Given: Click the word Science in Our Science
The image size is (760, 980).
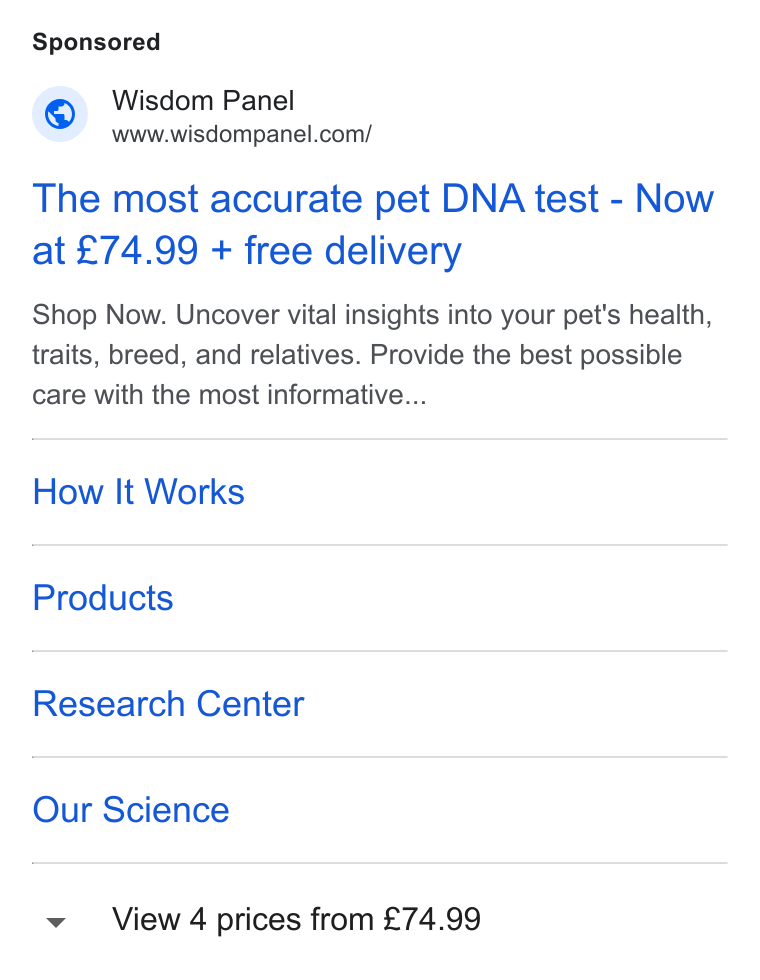Looking at the screenshot, I should [x=166, y=810].
